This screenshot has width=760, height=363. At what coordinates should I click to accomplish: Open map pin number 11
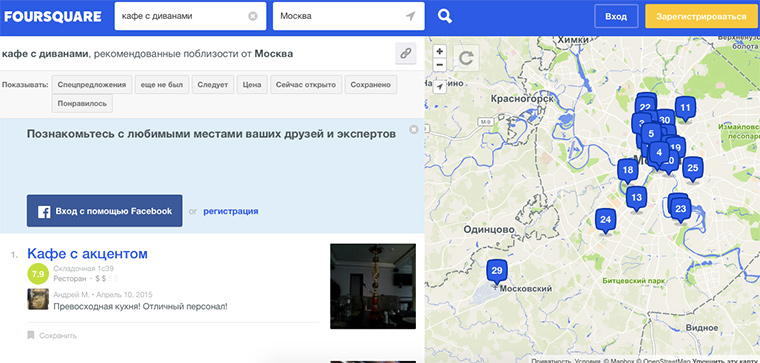click(x=685, y=109)
